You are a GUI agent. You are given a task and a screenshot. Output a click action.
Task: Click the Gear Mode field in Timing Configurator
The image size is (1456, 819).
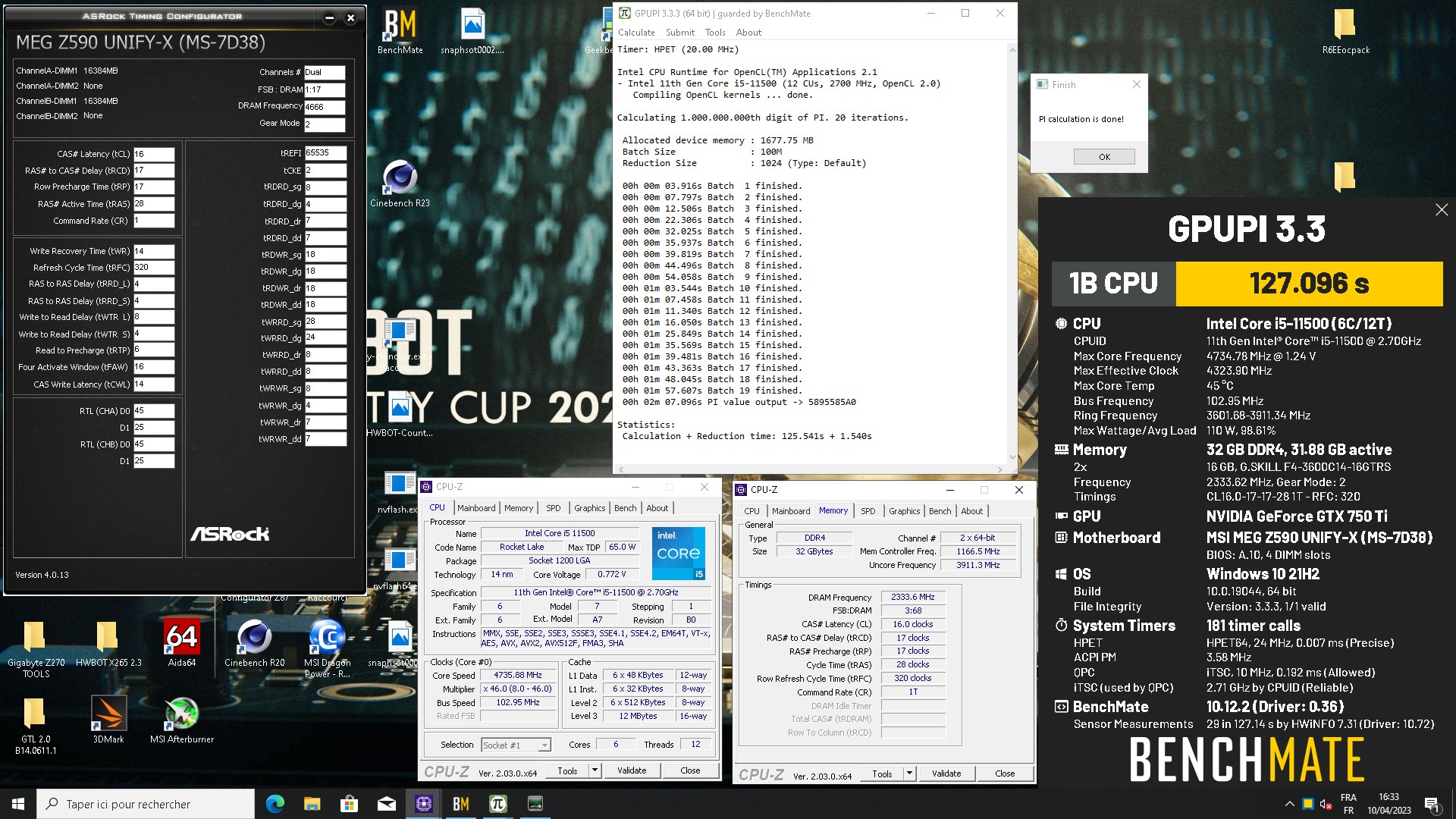pos(325,124)
